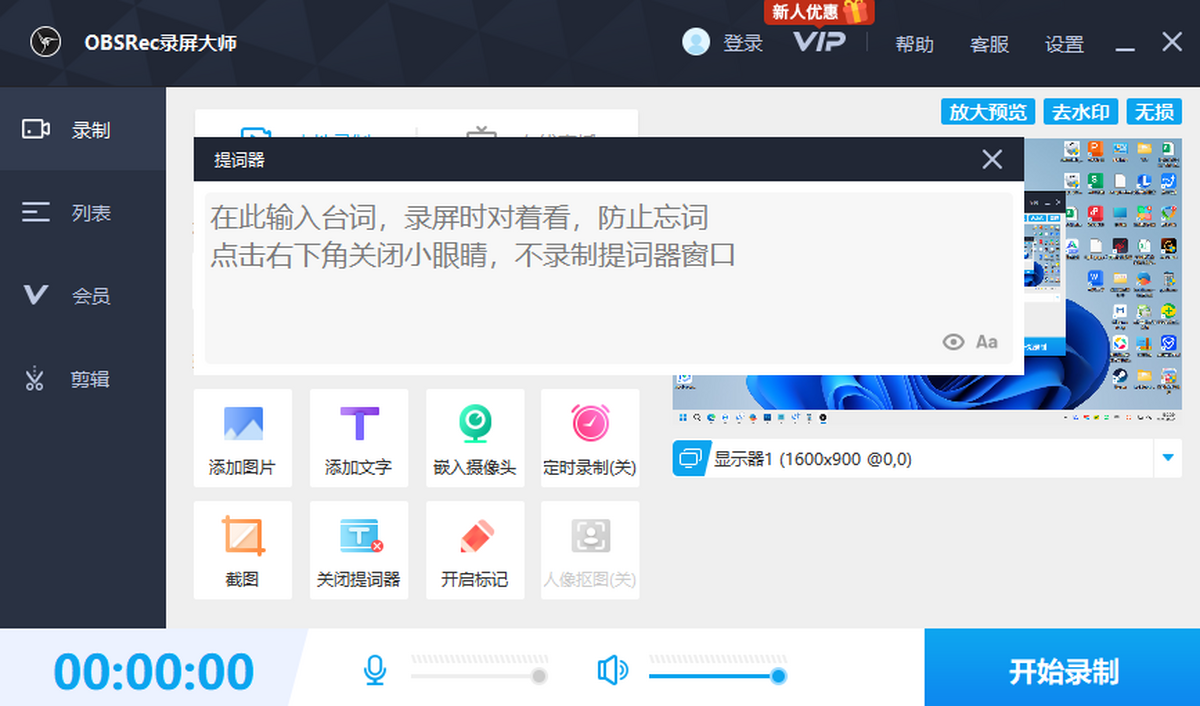Screen dimensions: 1200x706
Task: Toggle 定时录制 scheduled recording
Action: (x=590, y=438)
